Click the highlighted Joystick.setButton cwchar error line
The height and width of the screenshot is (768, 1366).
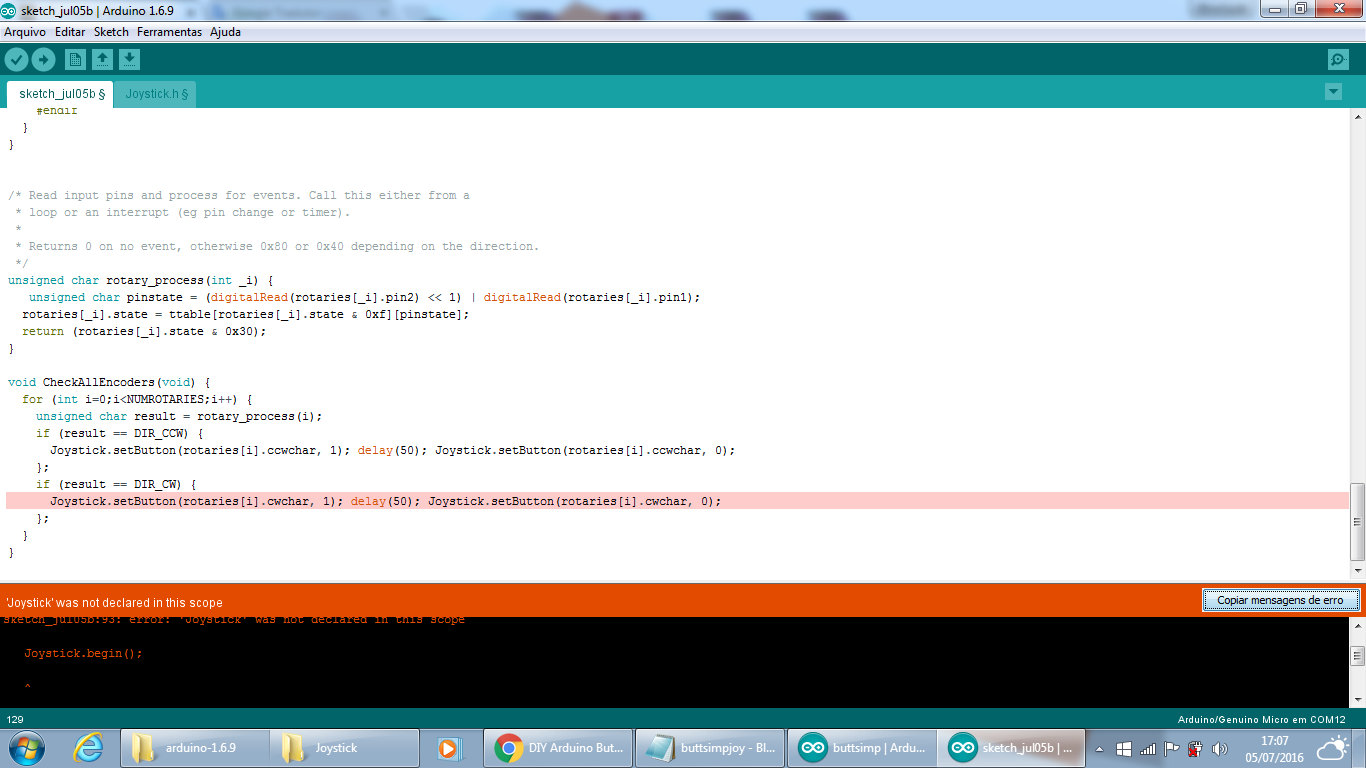point(677,501)
